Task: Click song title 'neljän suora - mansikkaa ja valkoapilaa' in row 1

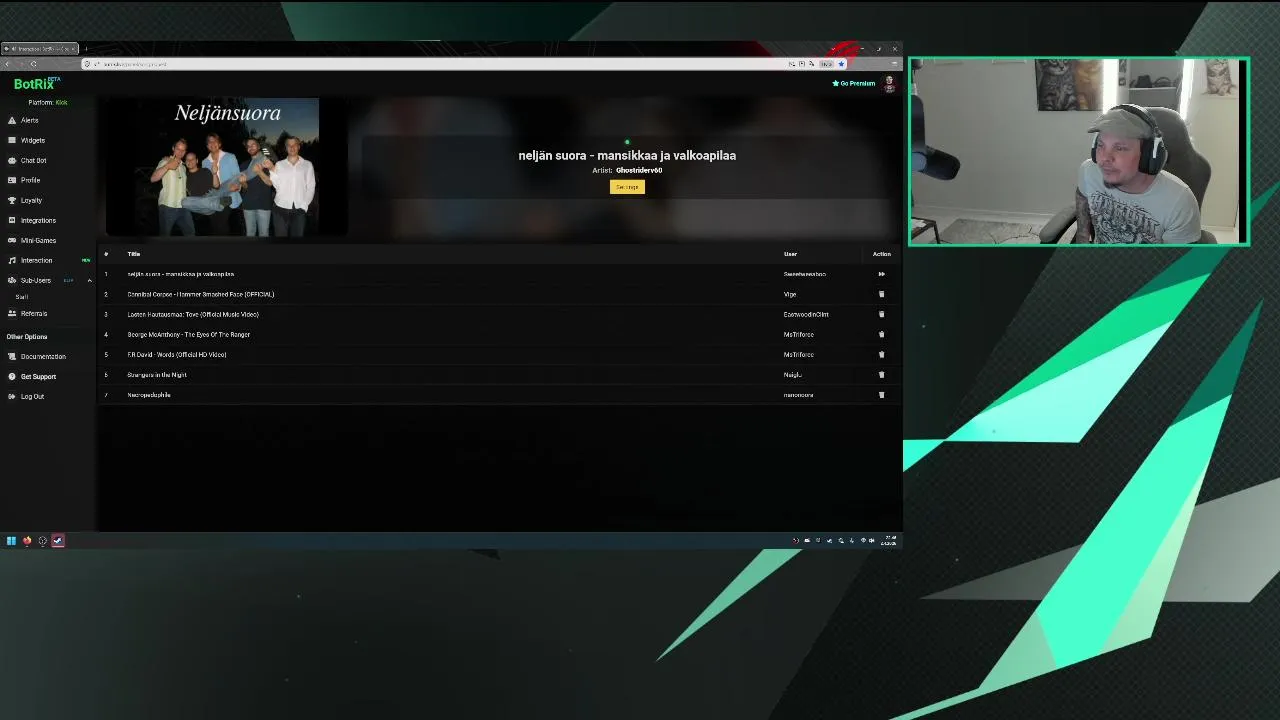Action: click(181, 274)
